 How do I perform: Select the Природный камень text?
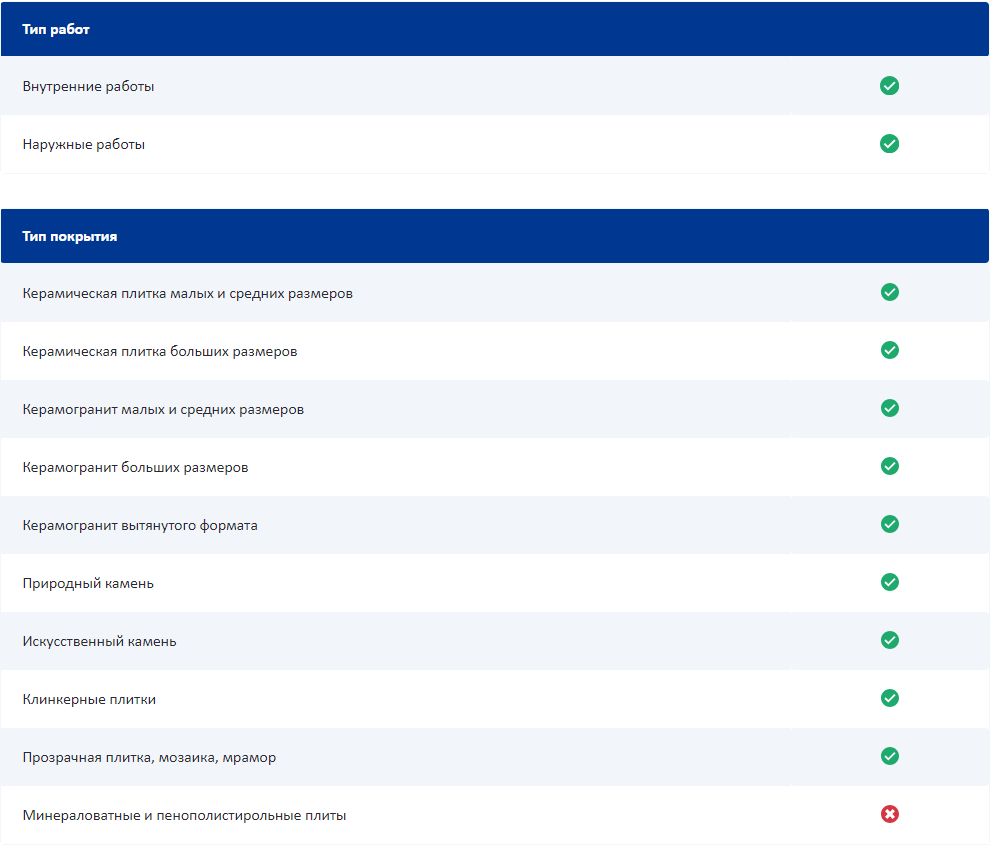point(88,583)
